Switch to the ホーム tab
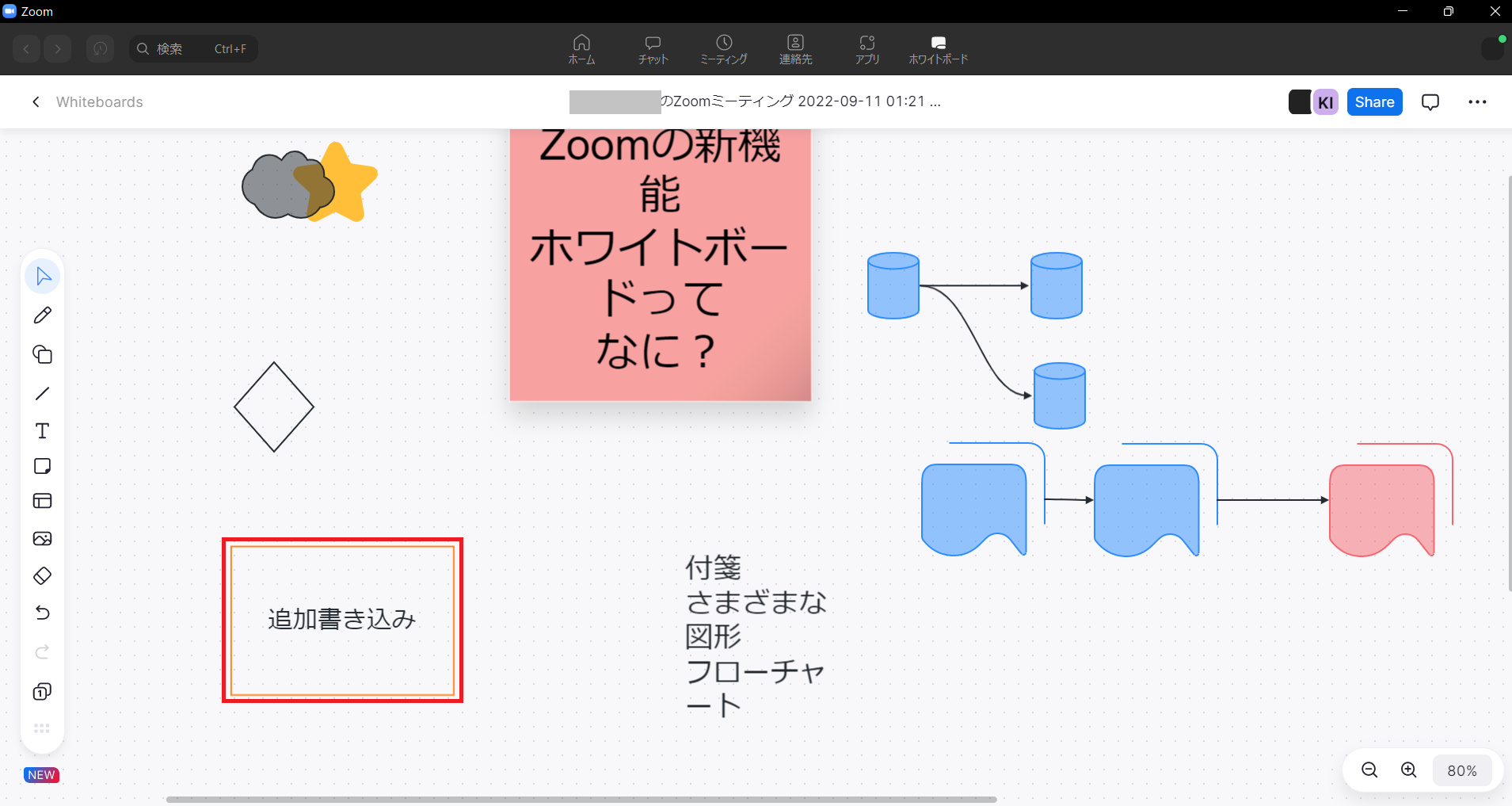The height and width of the screenshot is (806, 1512). [x=581, y=49]
